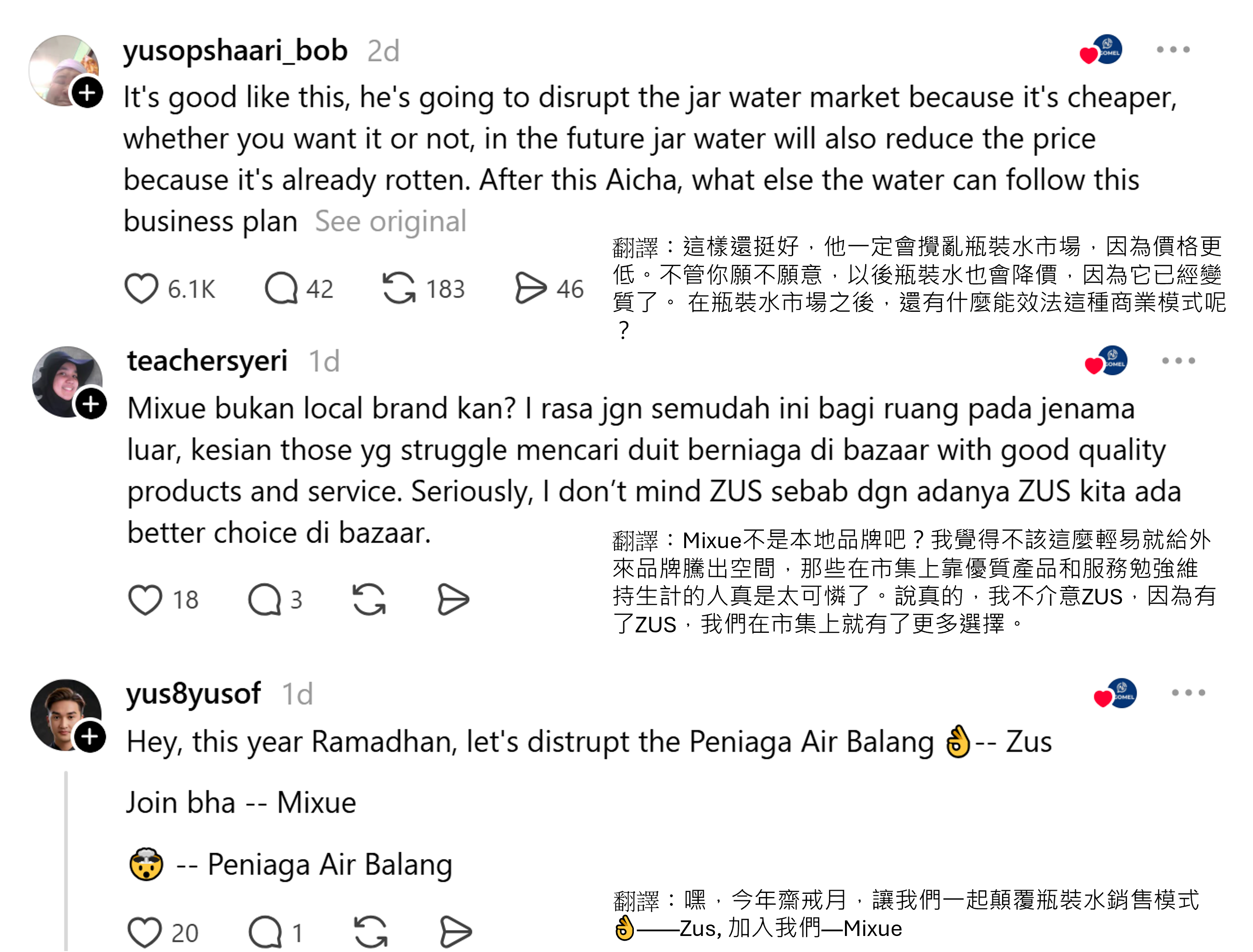Repost yus8yusof's comment
1253x952 pixels.
[370, 932]
